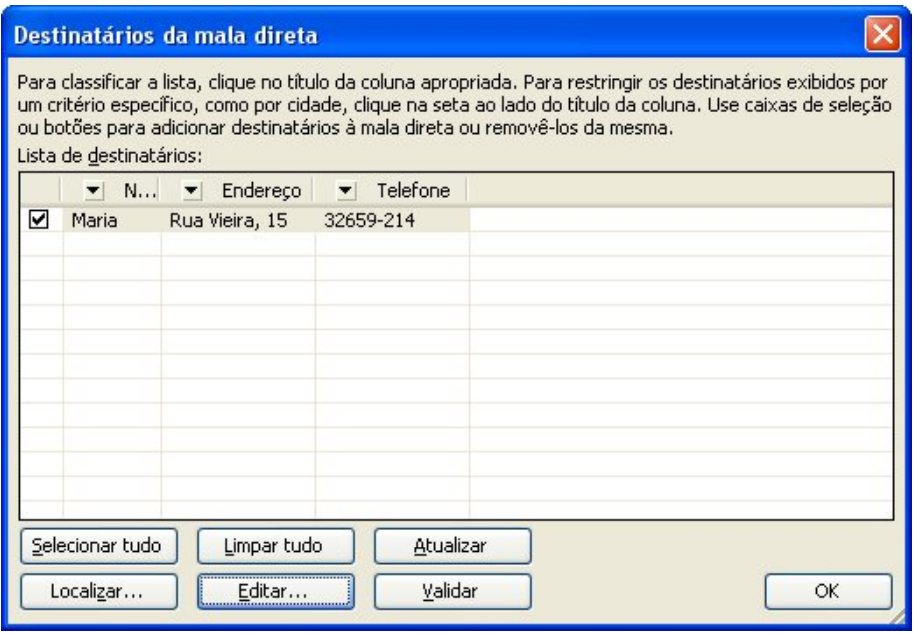
Task: Select the Rua Vieira, 15 address cell
Action: coord(228,221)
